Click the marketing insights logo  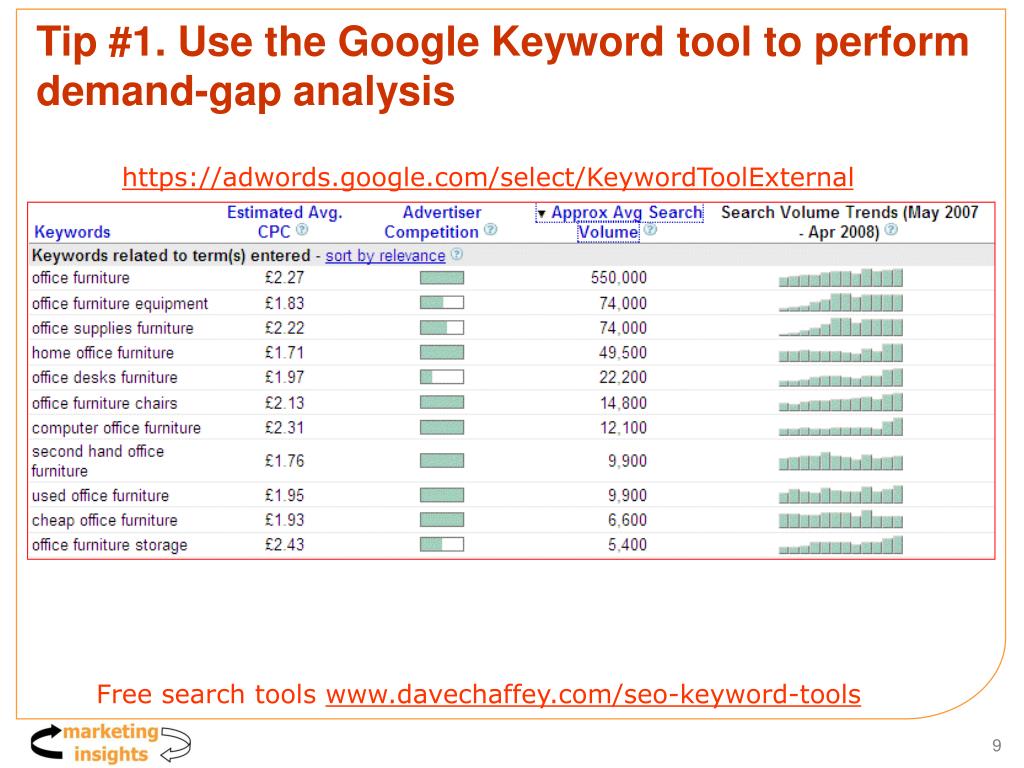tap(111, 743)
